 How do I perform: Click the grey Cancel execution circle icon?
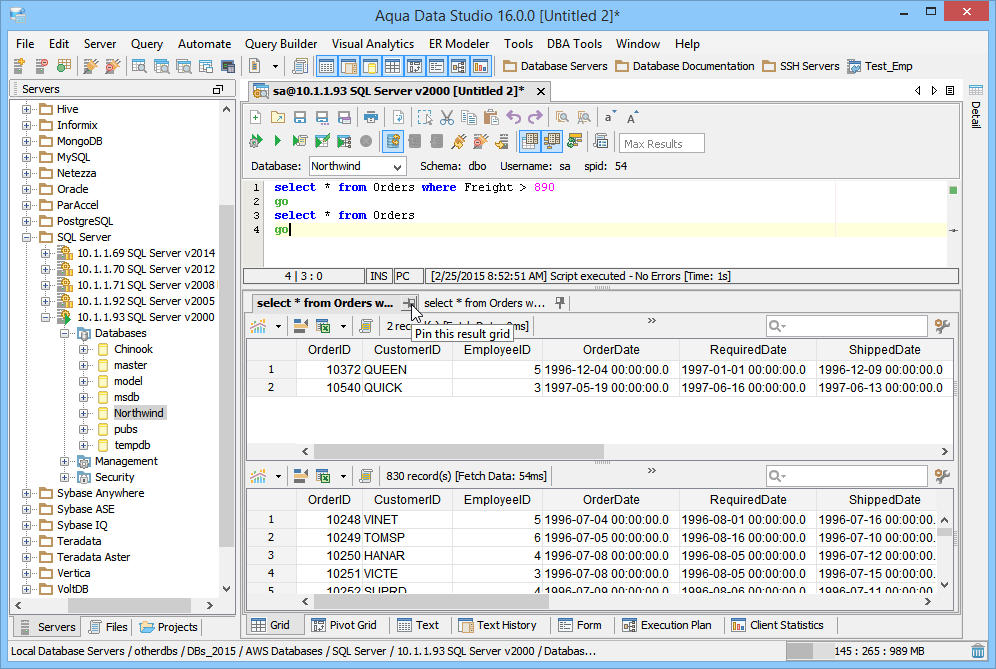[x=366, y=141]
